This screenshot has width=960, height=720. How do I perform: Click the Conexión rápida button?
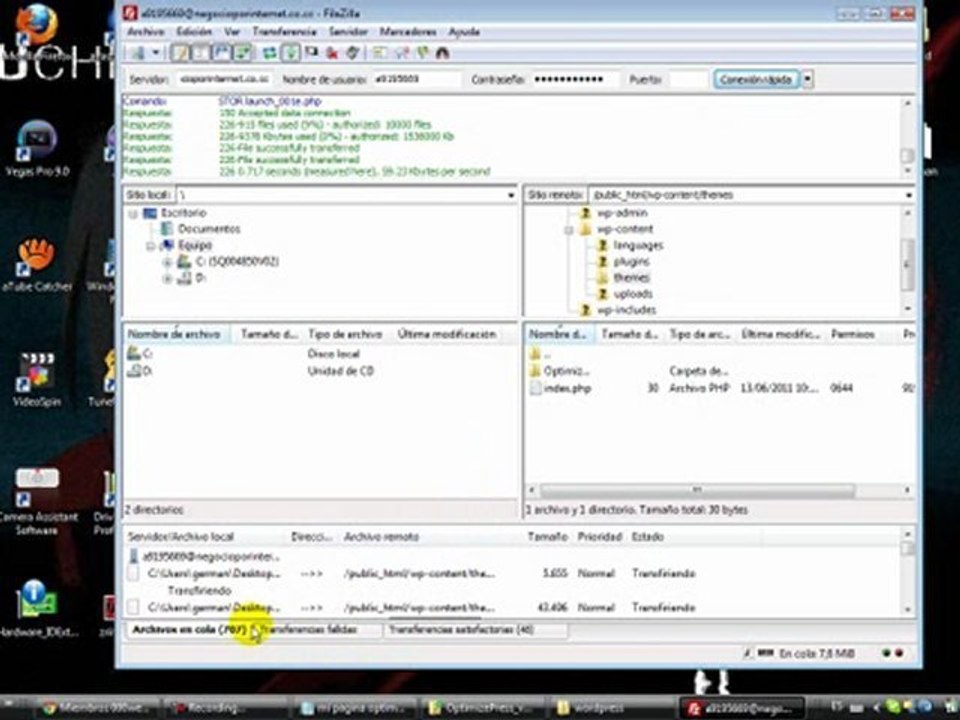pos(756,80)
